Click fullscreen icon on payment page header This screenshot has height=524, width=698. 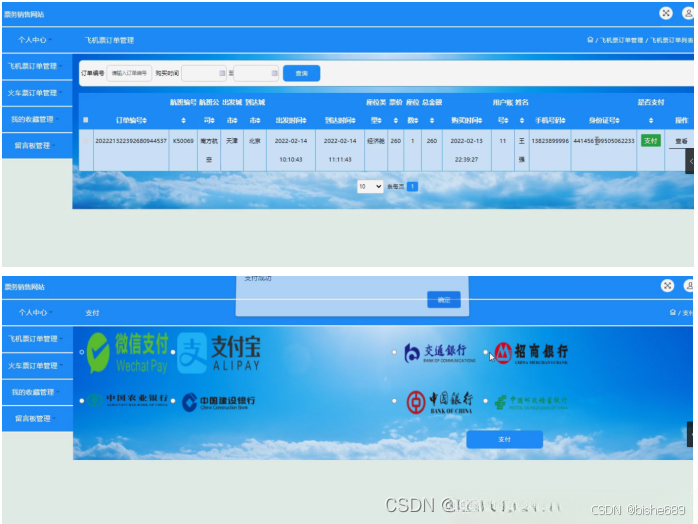coord(667,286)
